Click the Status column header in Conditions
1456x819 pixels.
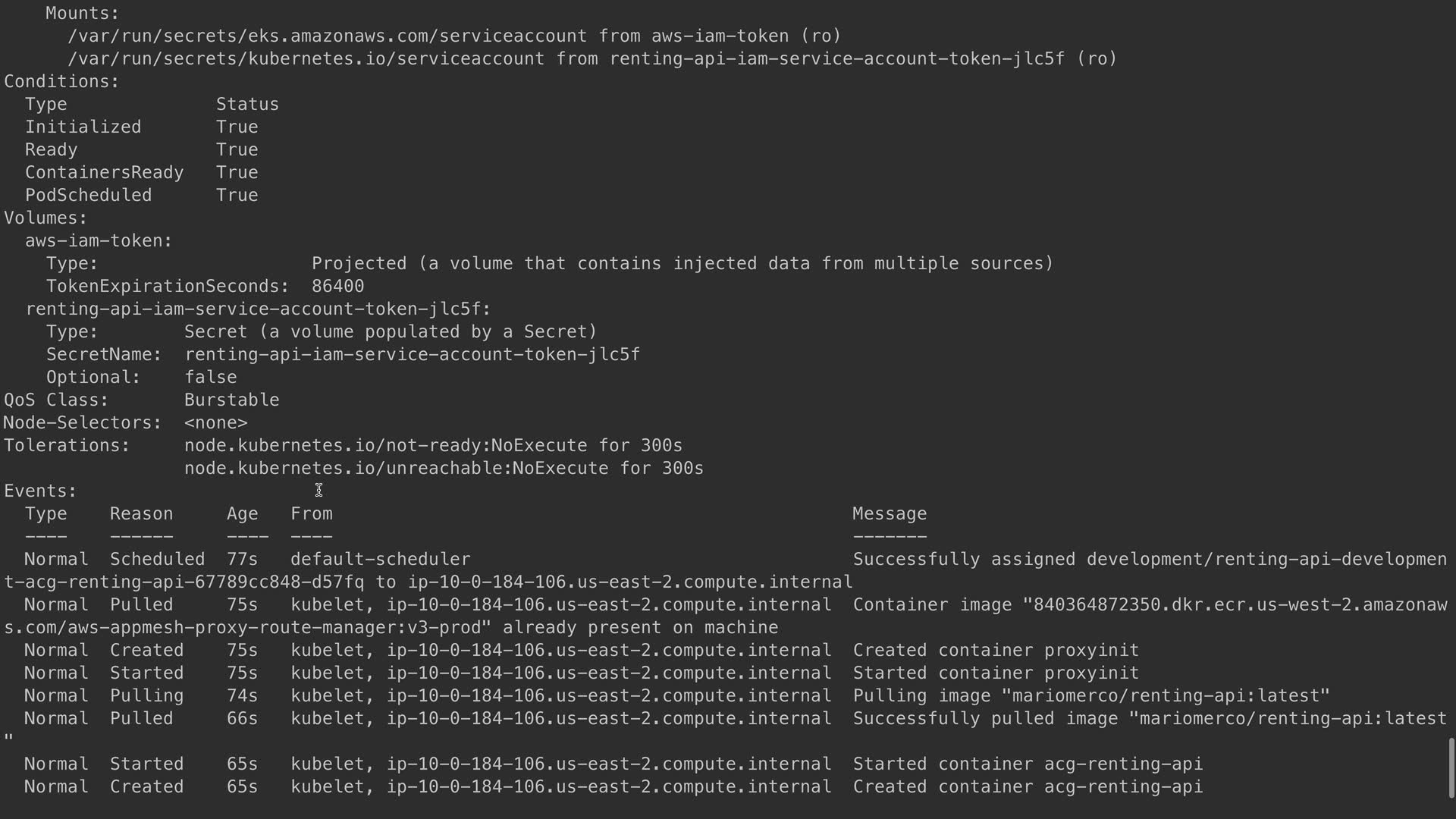247,105
